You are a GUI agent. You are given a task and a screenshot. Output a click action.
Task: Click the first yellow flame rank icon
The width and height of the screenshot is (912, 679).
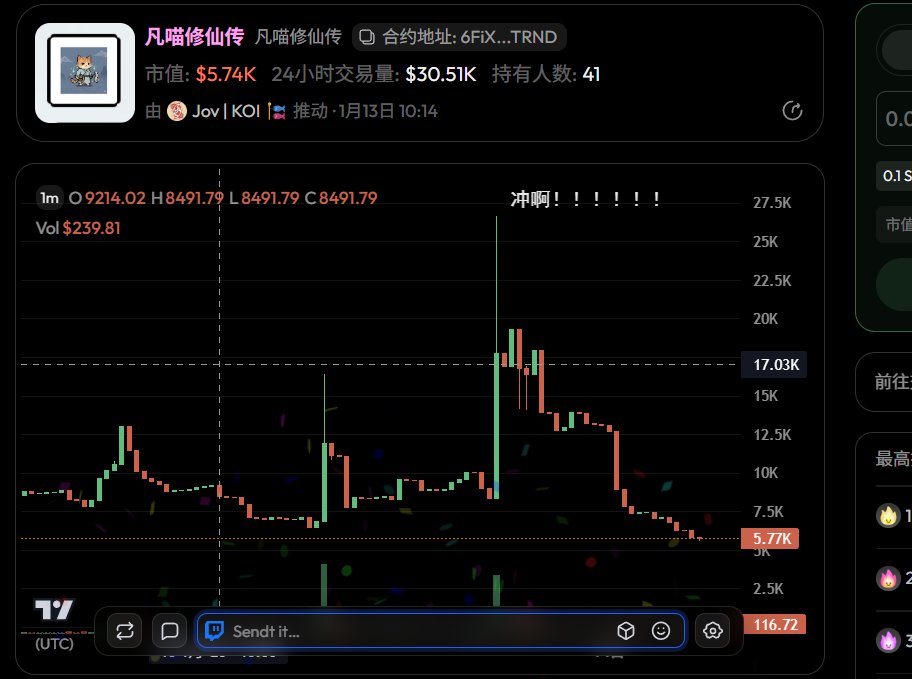(x=888, y=515)
